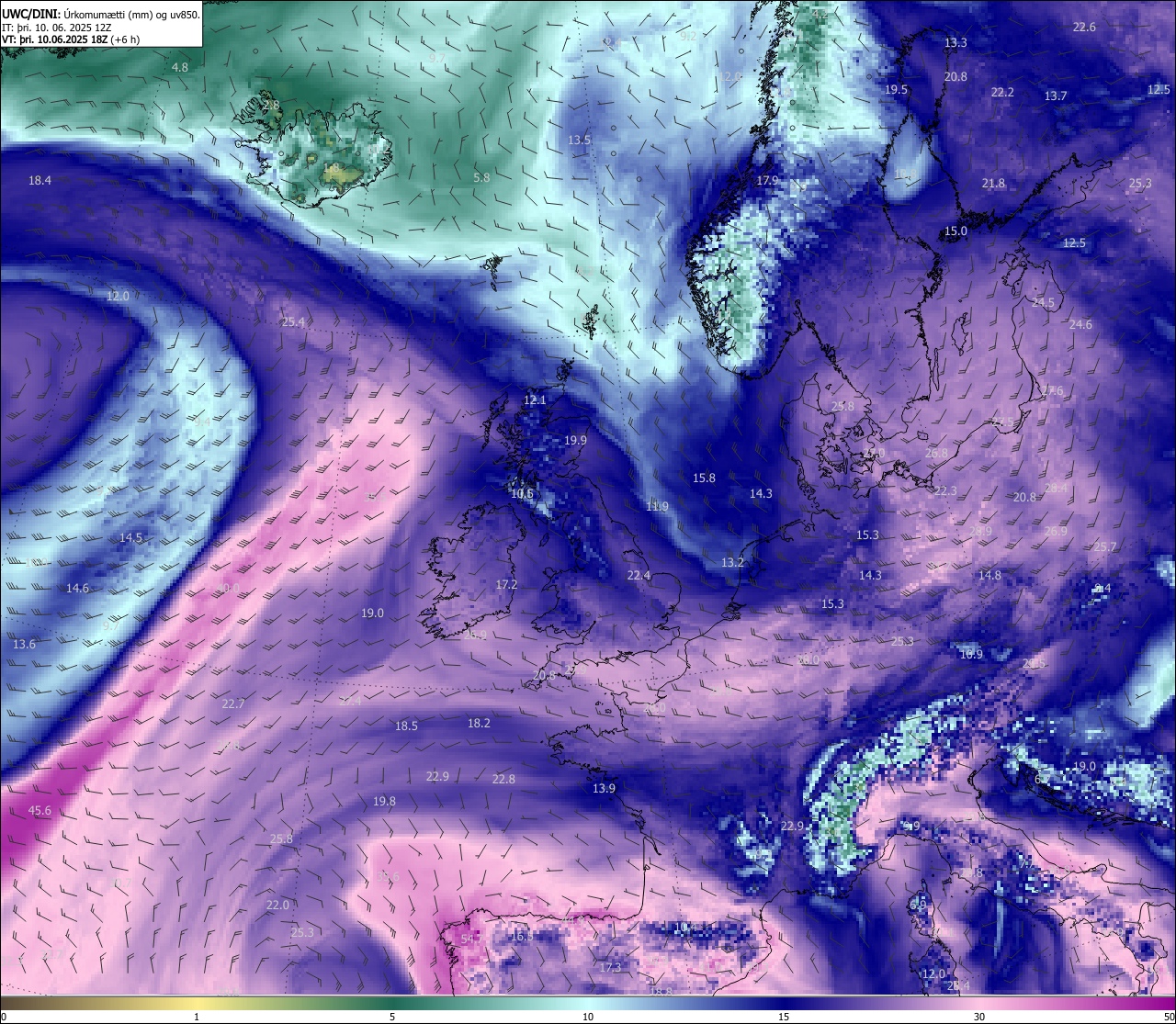This screenshot has width=1176, height=1024.
Task: Click the 1 tick on the color scale
Action: coord(197,1017)
